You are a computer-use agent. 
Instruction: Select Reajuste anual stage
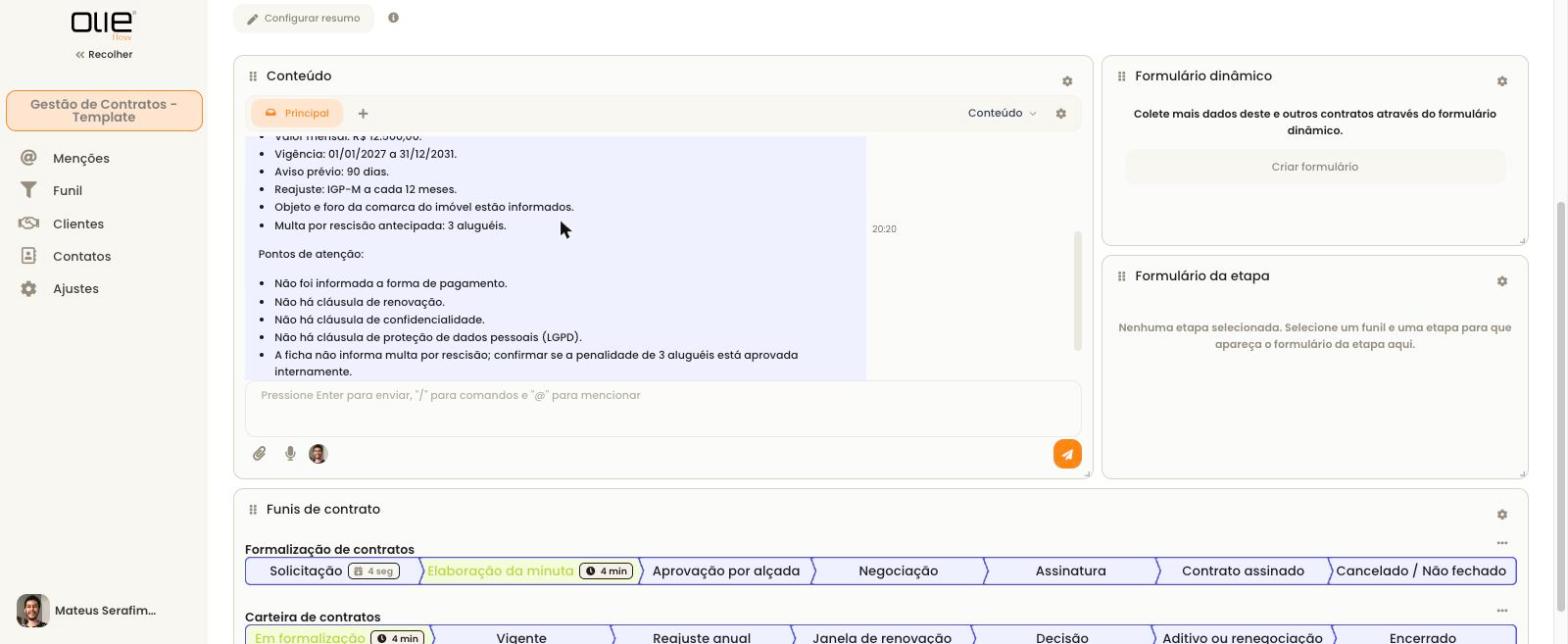tap(702, 637)
